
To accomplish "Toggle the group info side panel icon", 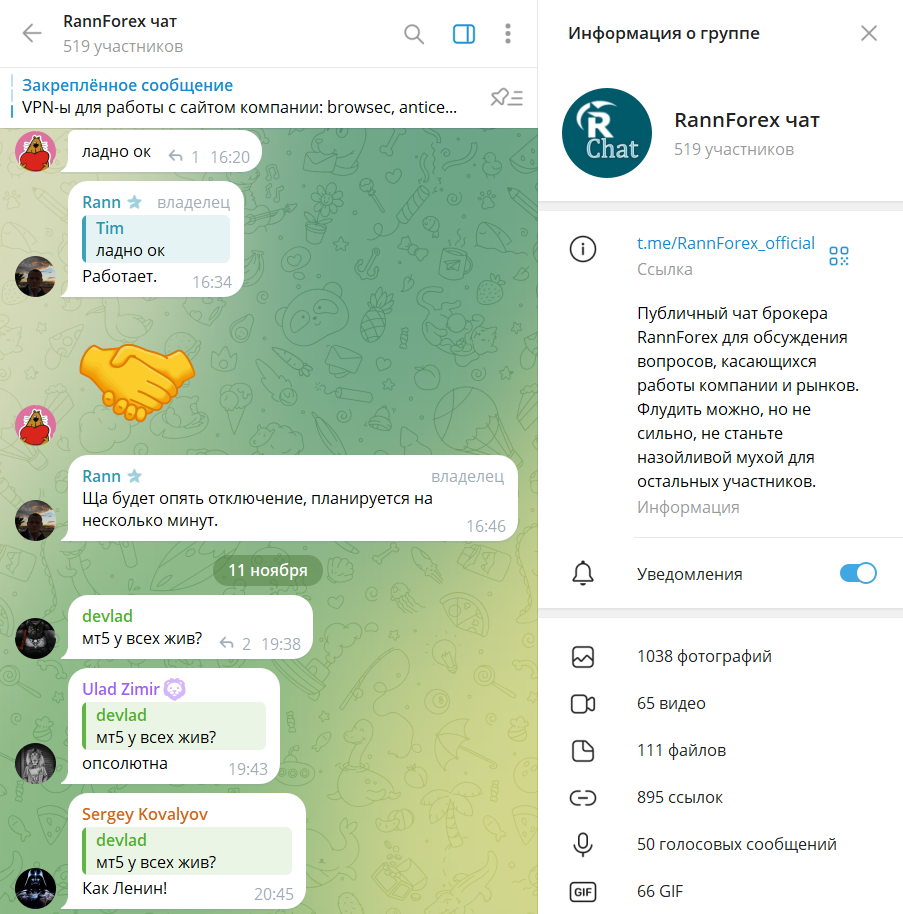I will [464, 34].
